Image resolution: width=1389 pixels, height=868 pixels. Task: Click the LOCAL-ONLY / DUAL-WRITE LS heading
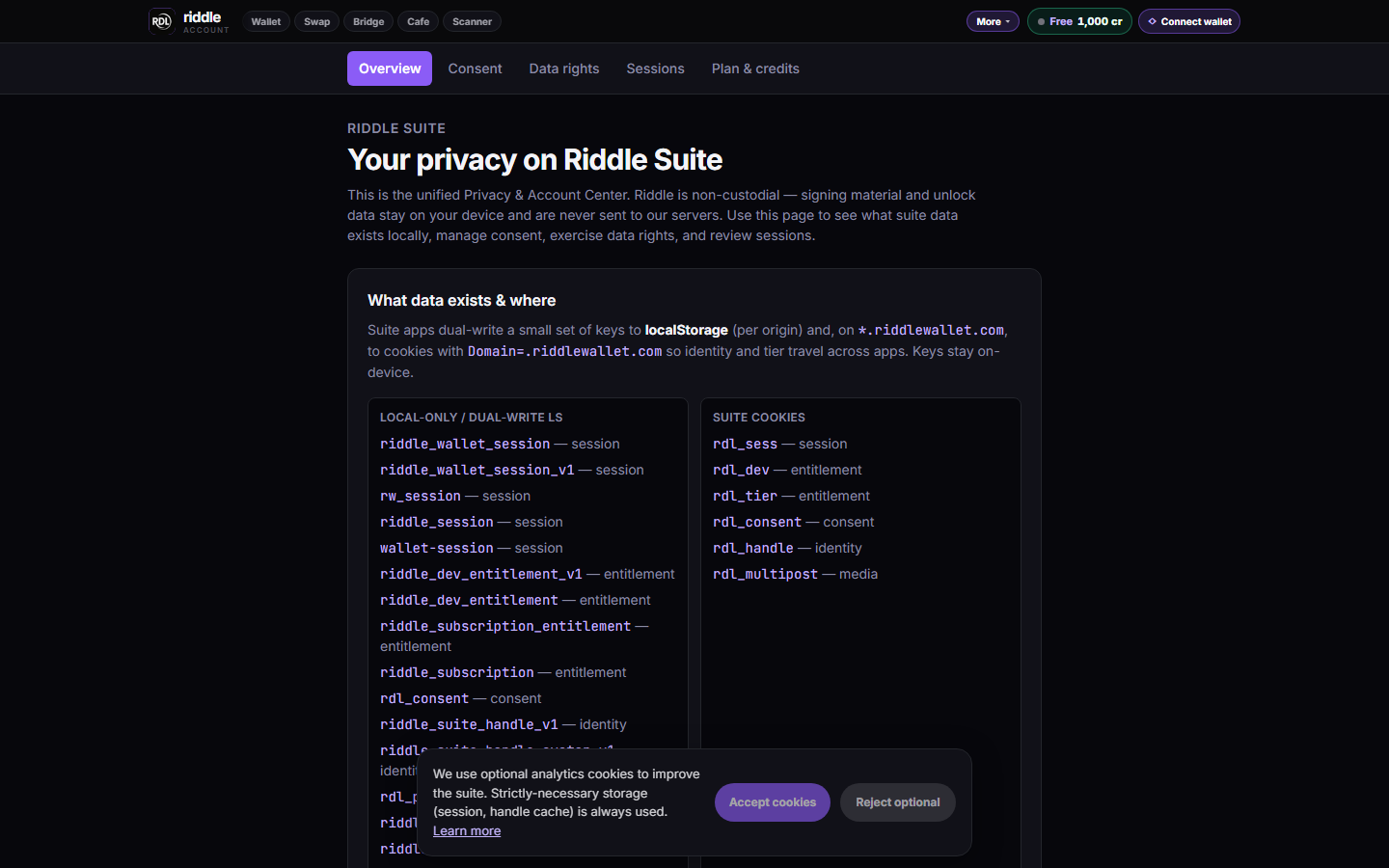[471, 418]
